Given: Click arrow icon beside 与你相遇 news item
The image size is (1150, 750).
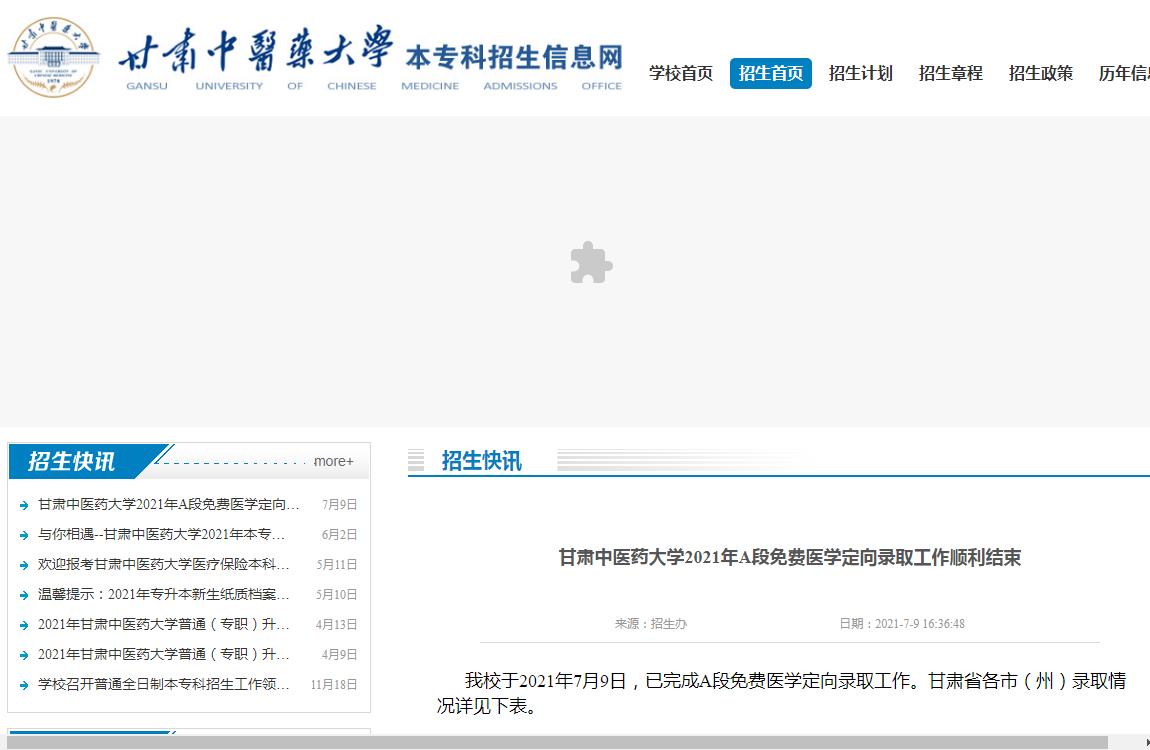Looking at the screenshot, I should point(23,535).
